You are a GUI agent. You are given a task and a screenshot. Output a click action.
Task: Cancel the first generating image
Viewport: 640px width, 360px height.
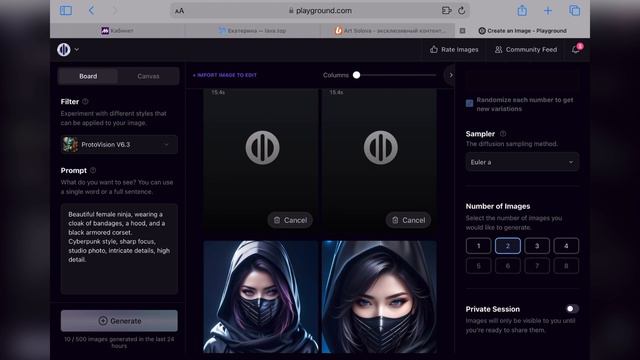tap(290, 220)
